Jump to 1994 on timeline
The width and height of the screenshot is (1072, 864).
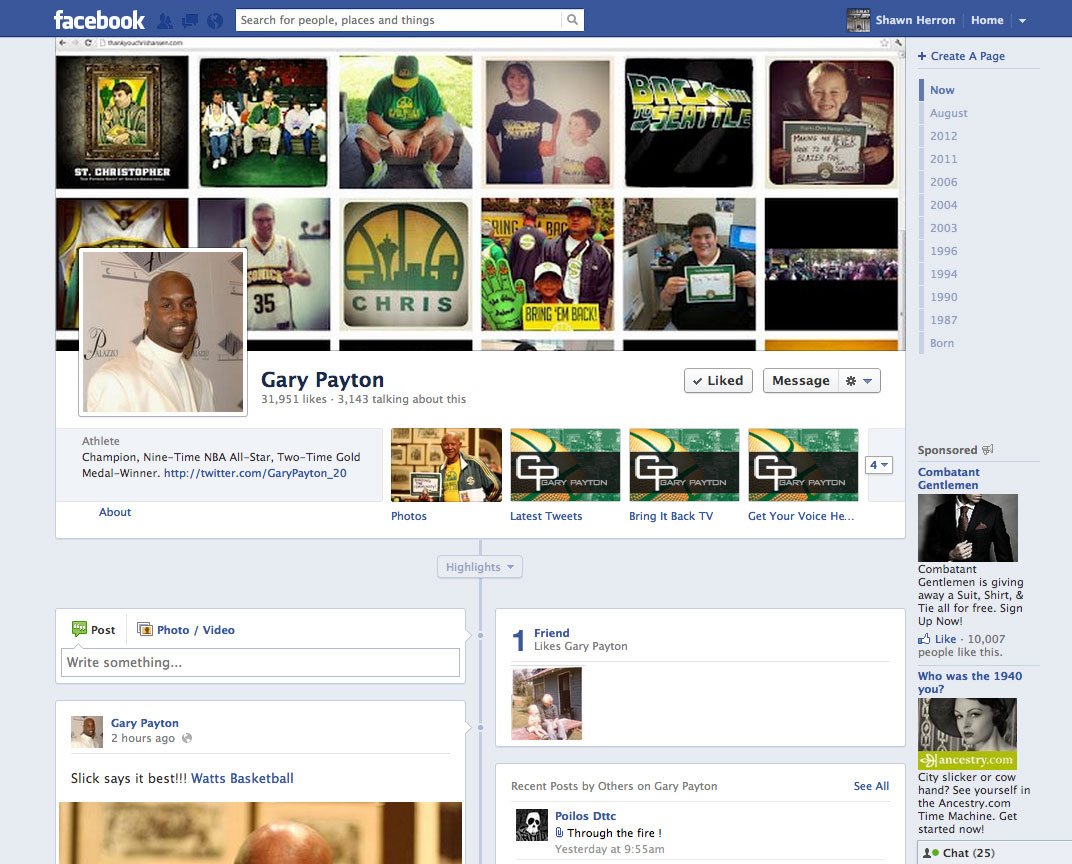(943, 274)
